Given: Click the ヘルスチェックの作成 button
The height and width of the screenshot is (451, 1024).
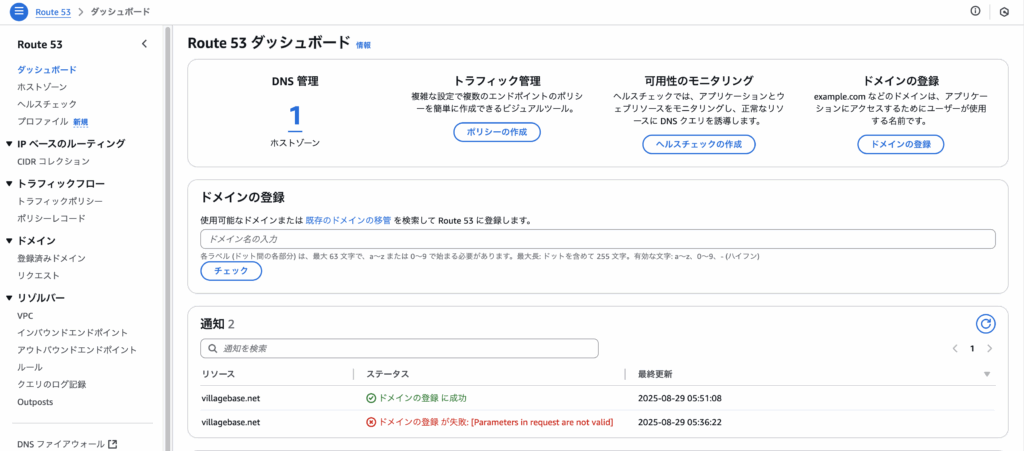Looking at the screenshot, I should click(x=699, y=144).
